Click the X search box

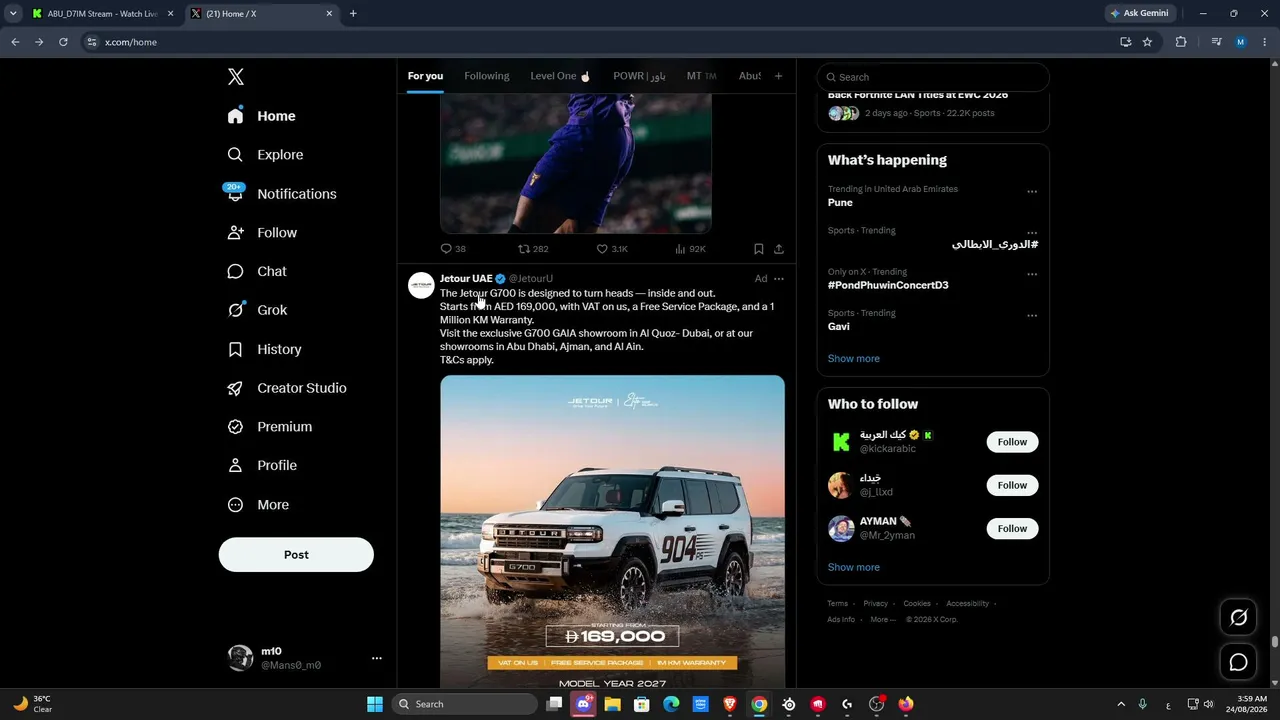point(933,77)
